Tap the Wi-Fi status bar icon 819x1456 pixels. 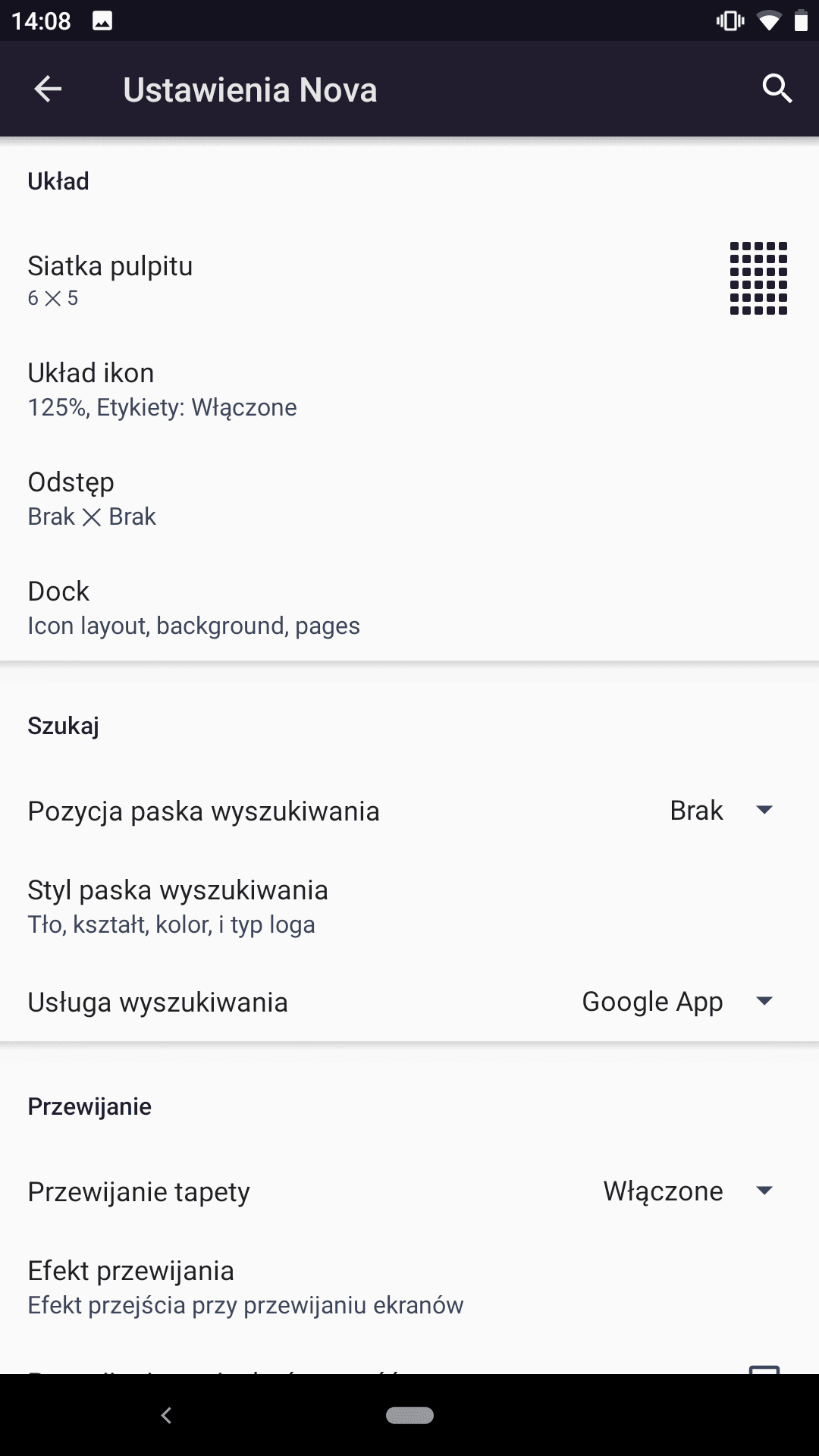(x=769, y=21)
